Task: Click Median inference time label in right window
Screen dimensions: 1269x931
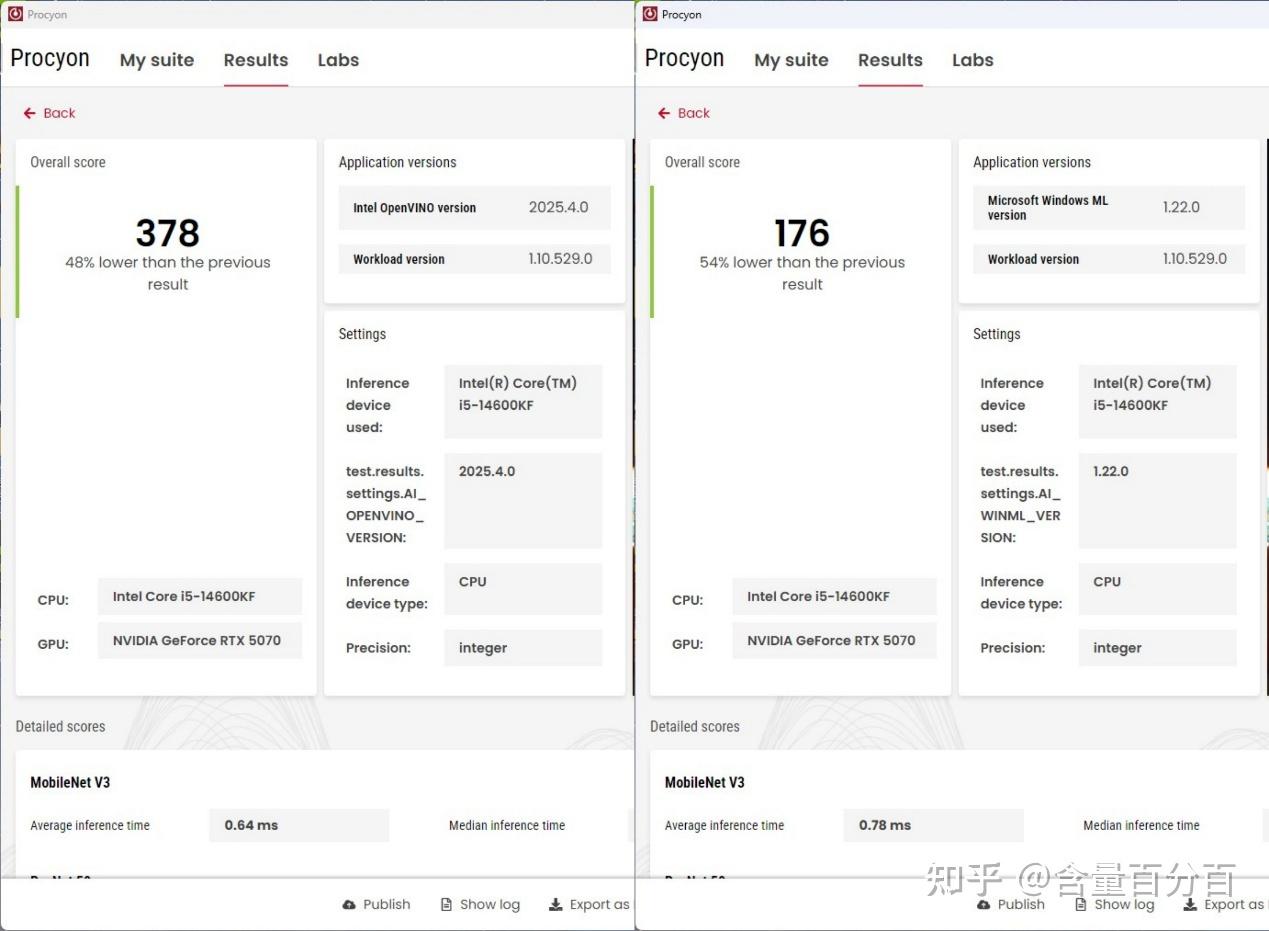Action: tap(1141, 825)
